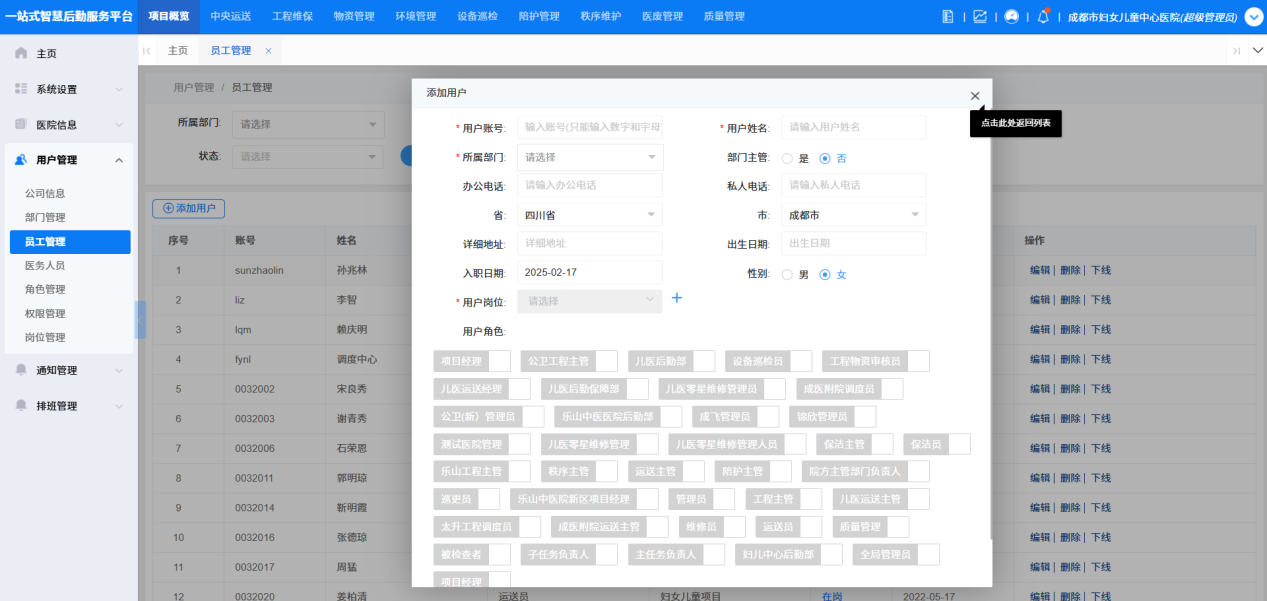This screenshot has height=601, width=1267.
Task: Tick the 成飞管理员 role checkbox
Action: 768,416
